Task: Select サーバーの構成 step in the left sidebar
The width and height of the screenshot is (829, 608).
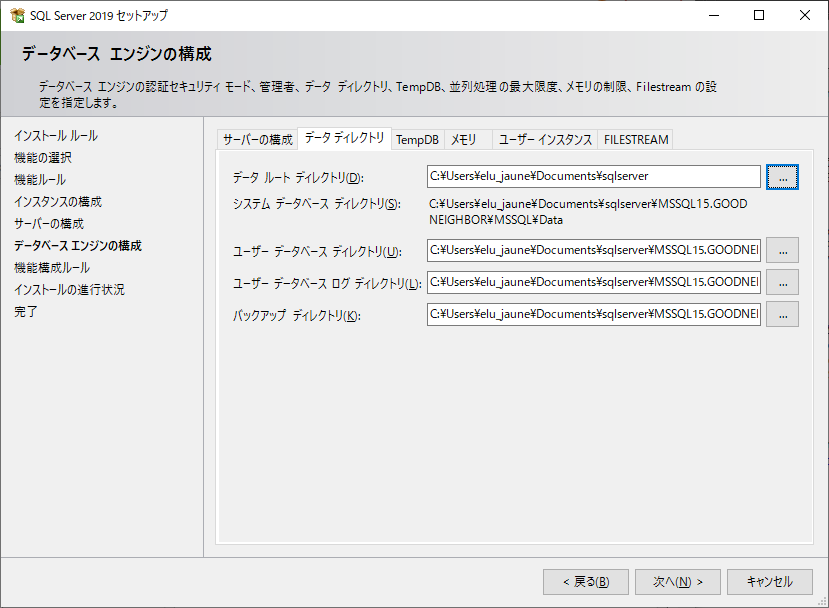Action: tap(49, 224)
